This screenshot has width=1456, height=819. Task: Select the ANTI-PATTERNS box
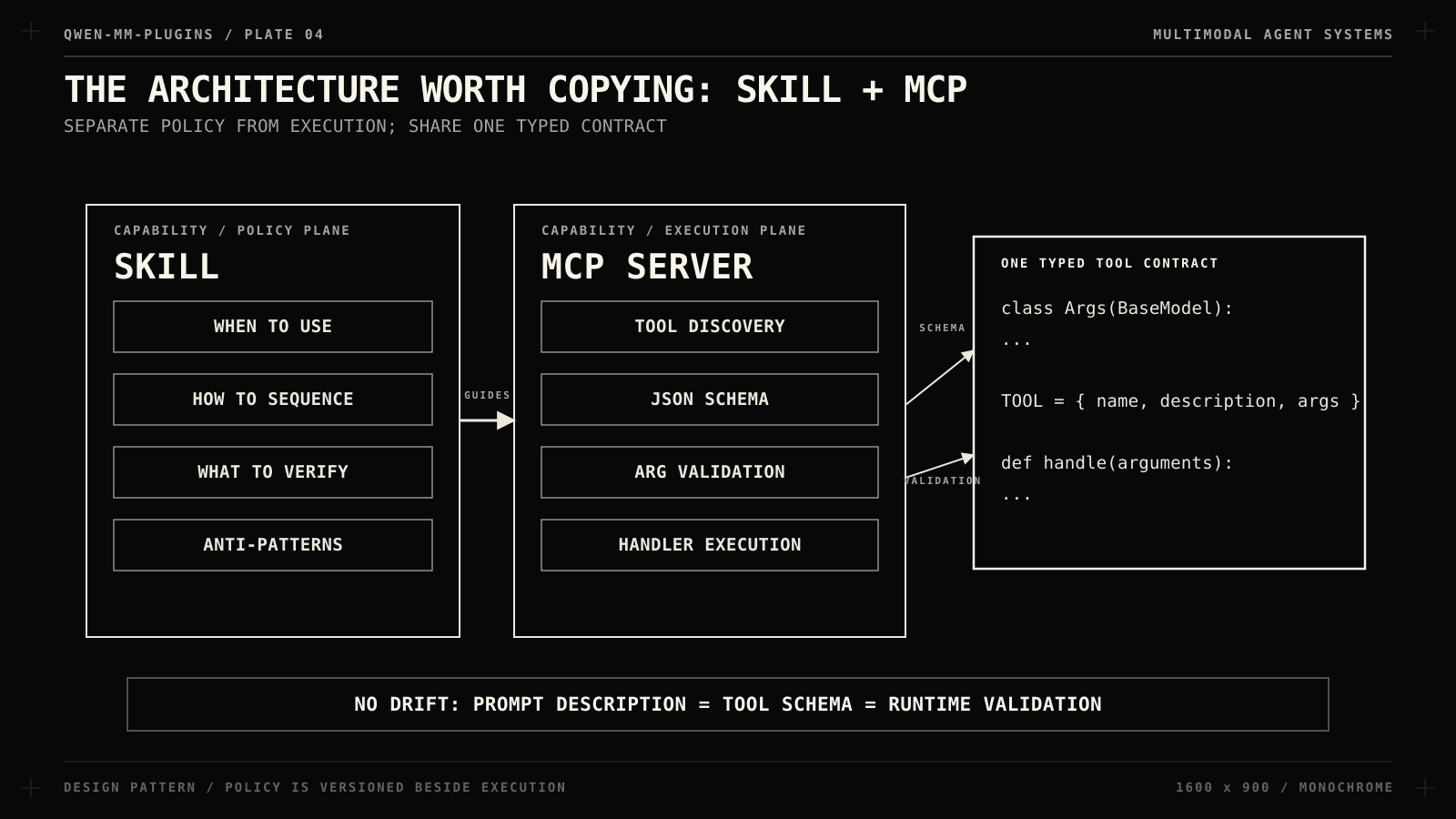pos(273,545)
